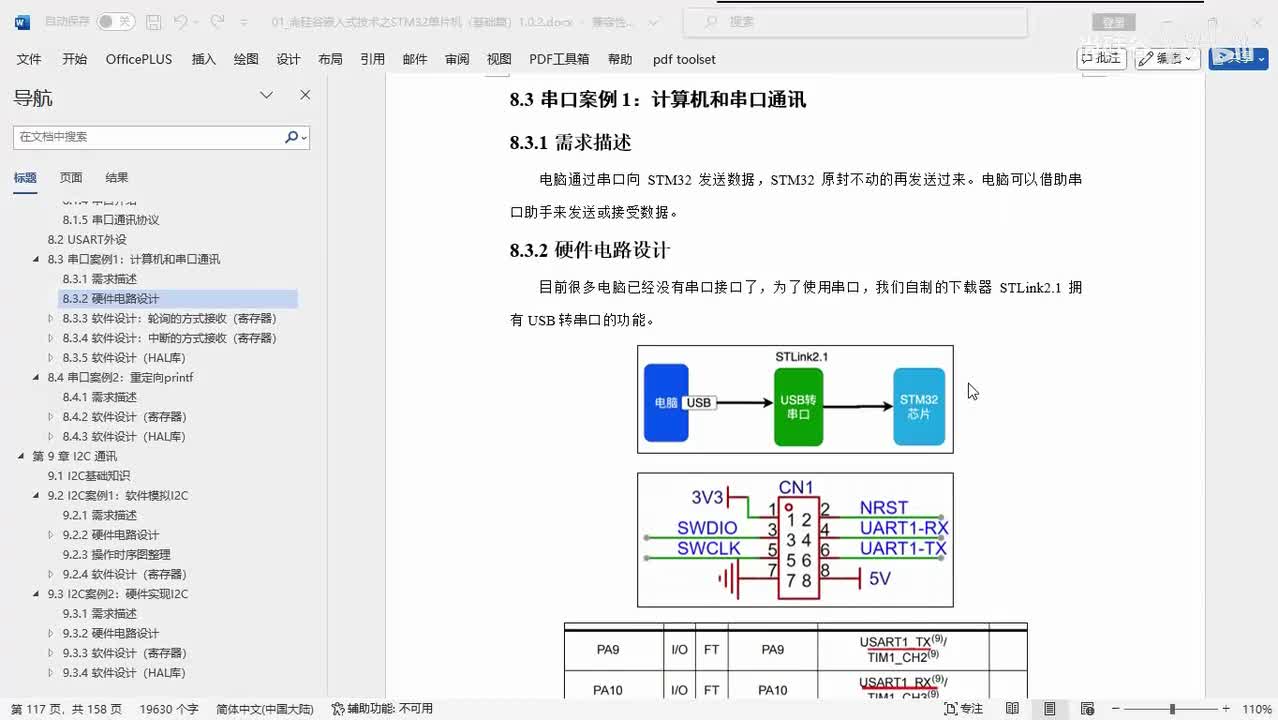Click the Redo arrow icon
The image size is (1278, 720).
(218, 21)
